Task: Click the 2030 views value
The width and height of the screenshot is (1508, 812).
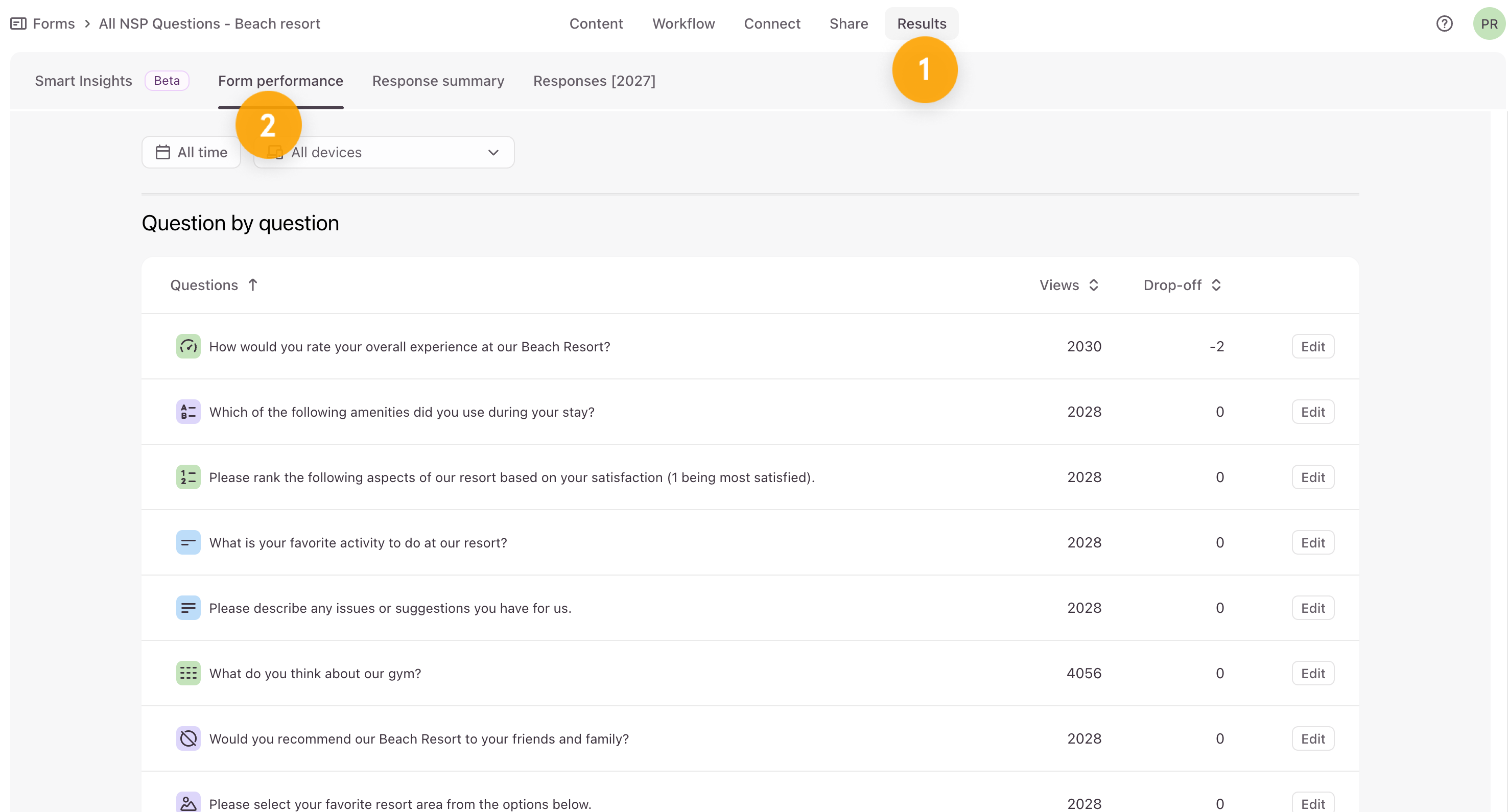Action: coord(1084,347)
